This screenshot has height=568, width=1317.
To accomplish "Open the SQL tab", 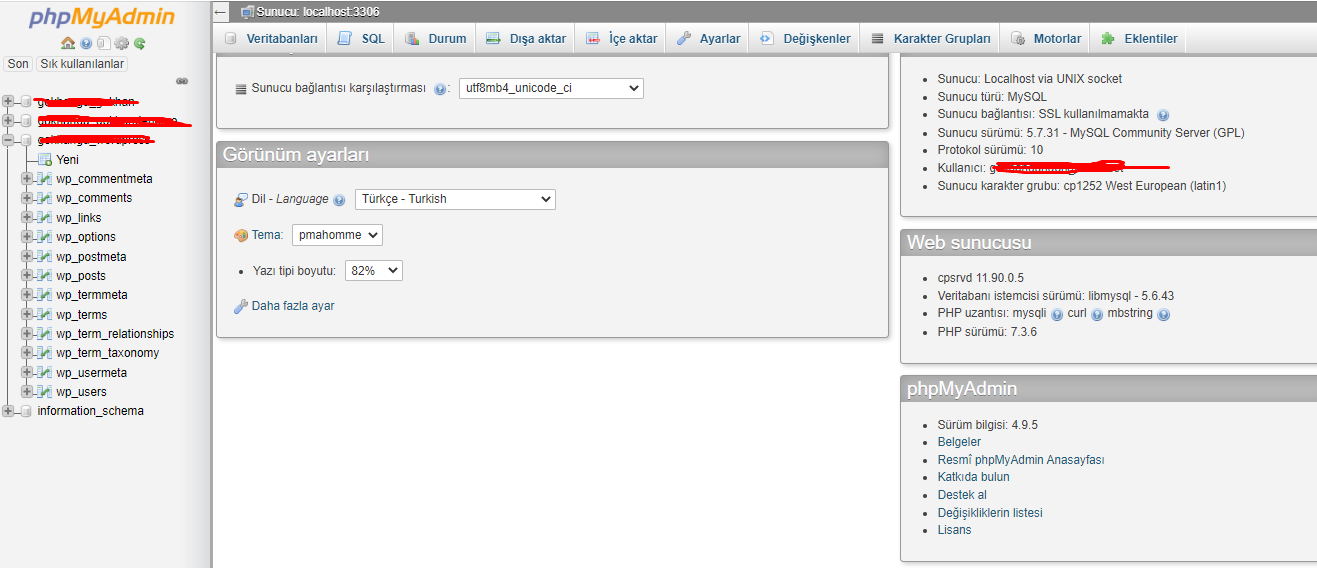I will (x=361, y=39).
